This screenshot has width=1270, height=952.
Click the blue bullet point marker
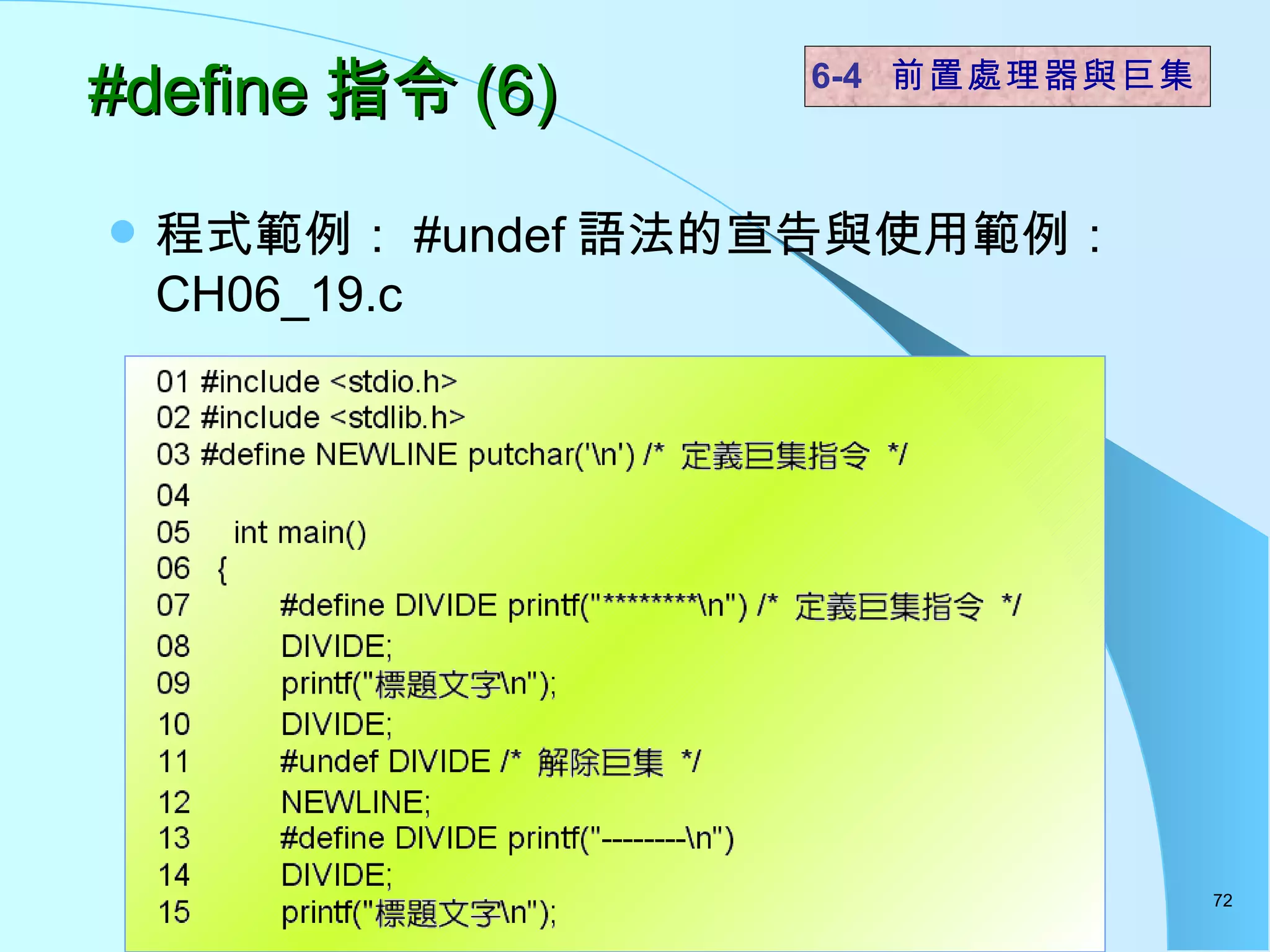[x=122, y=231]
